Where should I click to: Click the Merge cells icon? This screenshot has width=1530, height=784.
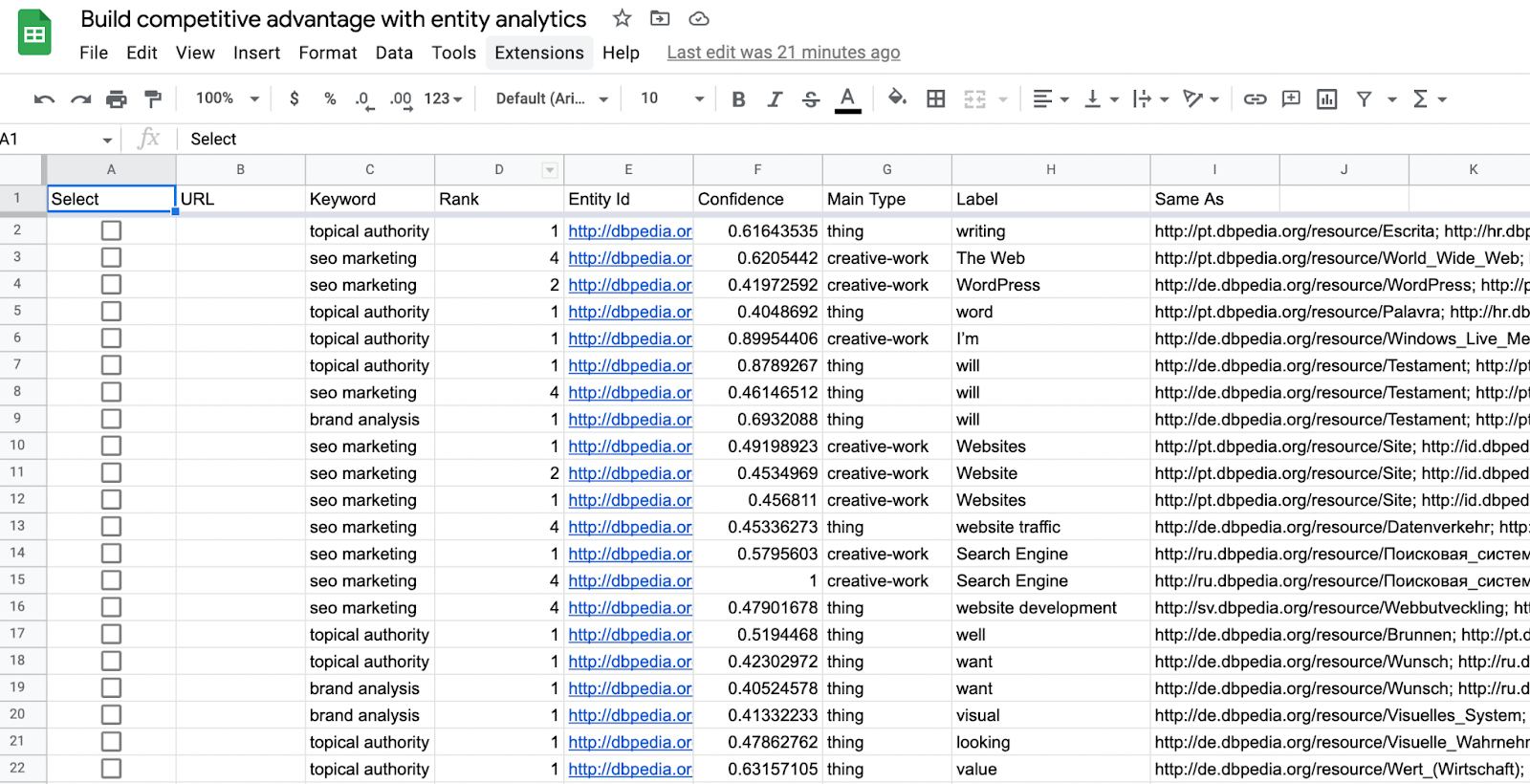click(x=974, y=98)
